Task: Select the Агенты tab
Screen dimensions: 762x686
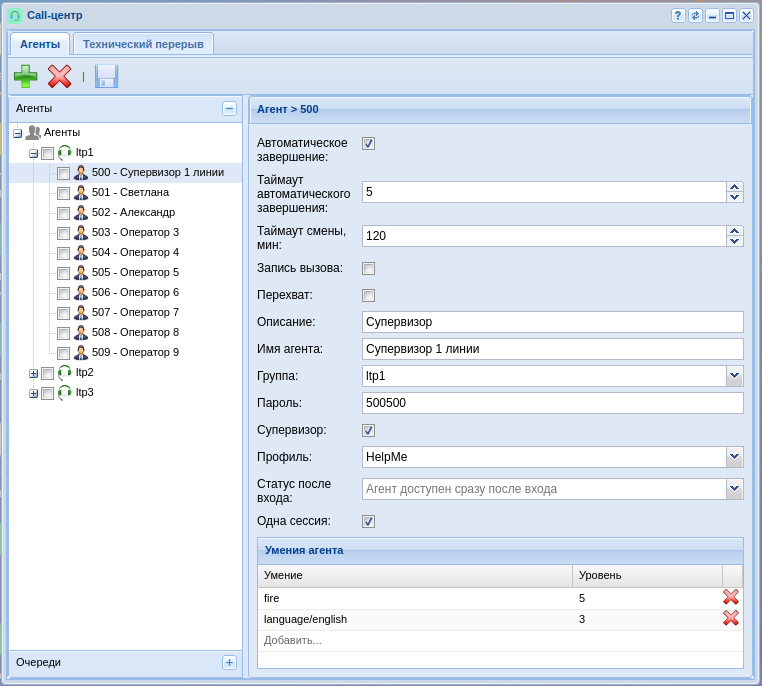Action: click(x=40, y=44)
